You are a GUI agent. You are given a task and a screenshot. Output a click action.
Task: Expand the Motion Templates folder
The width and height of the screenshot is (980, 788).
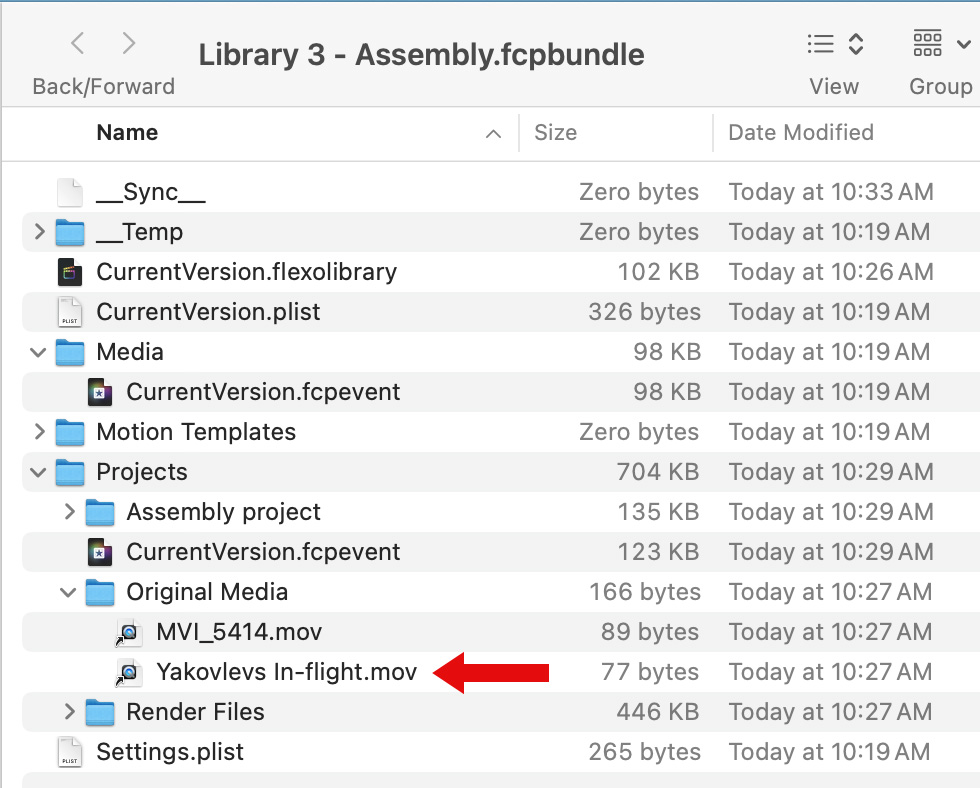(39, 432)
